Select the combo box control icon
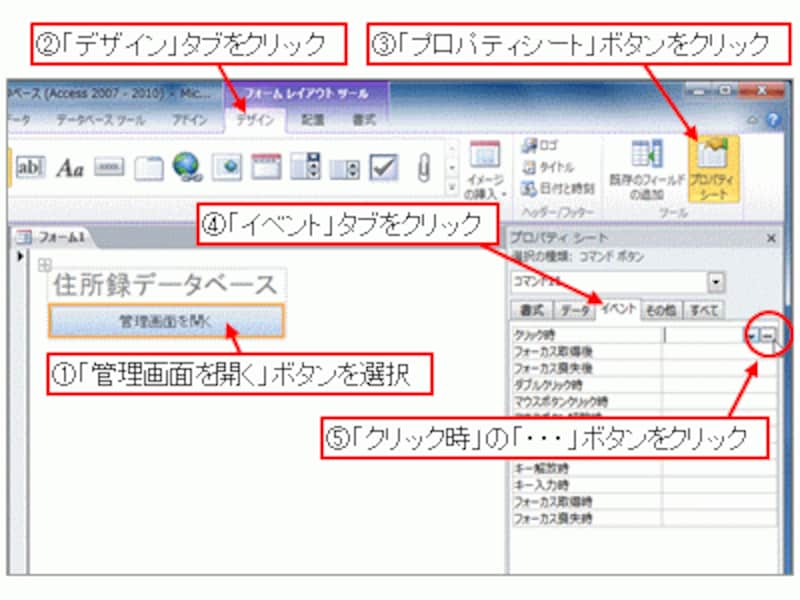 tap(344, 168)
